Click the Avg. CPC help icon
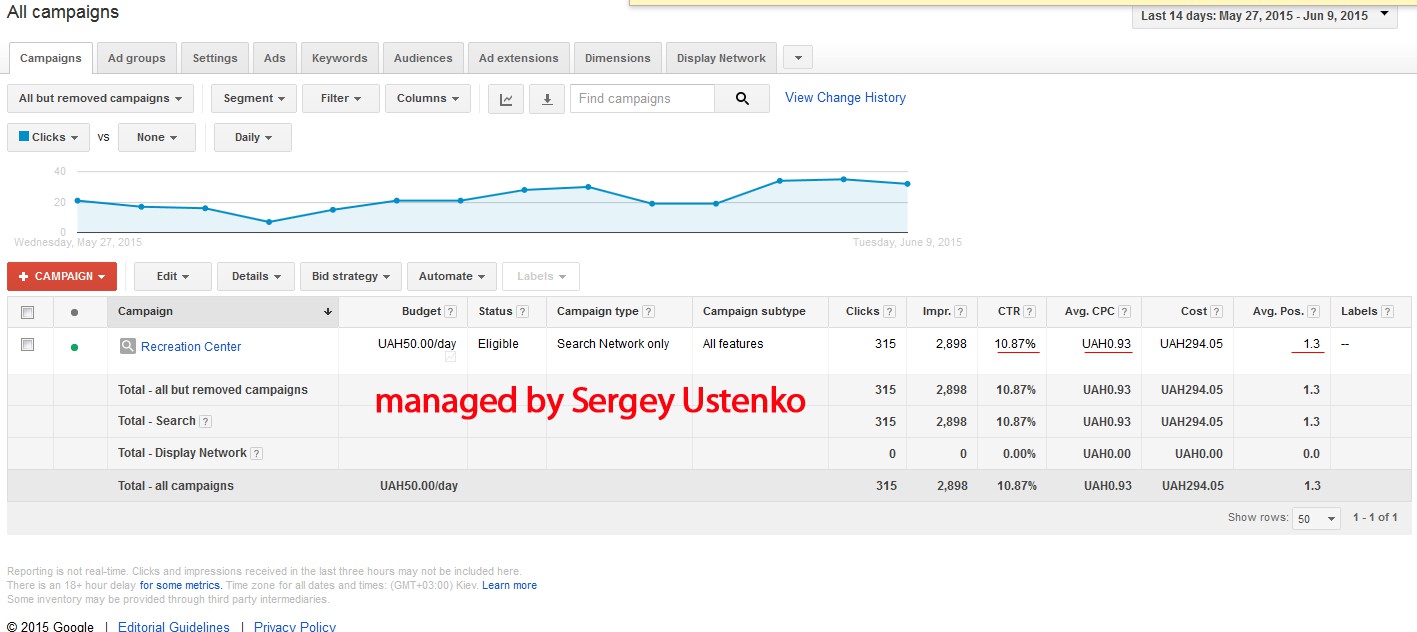The width and height of the screenshot is (1417, 632). point(1124,312)
